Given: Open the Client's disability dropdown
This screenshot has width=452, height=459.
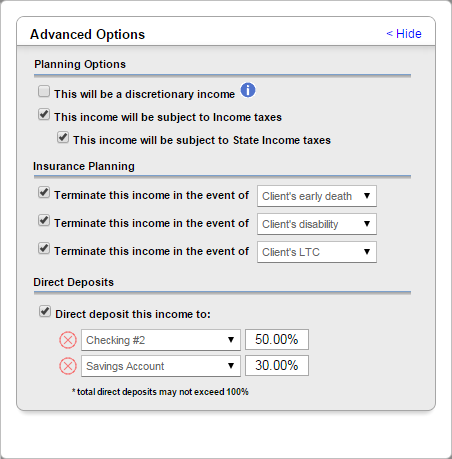Looking at the screenshot, I should pyautogui.click(x=317, y=224).
